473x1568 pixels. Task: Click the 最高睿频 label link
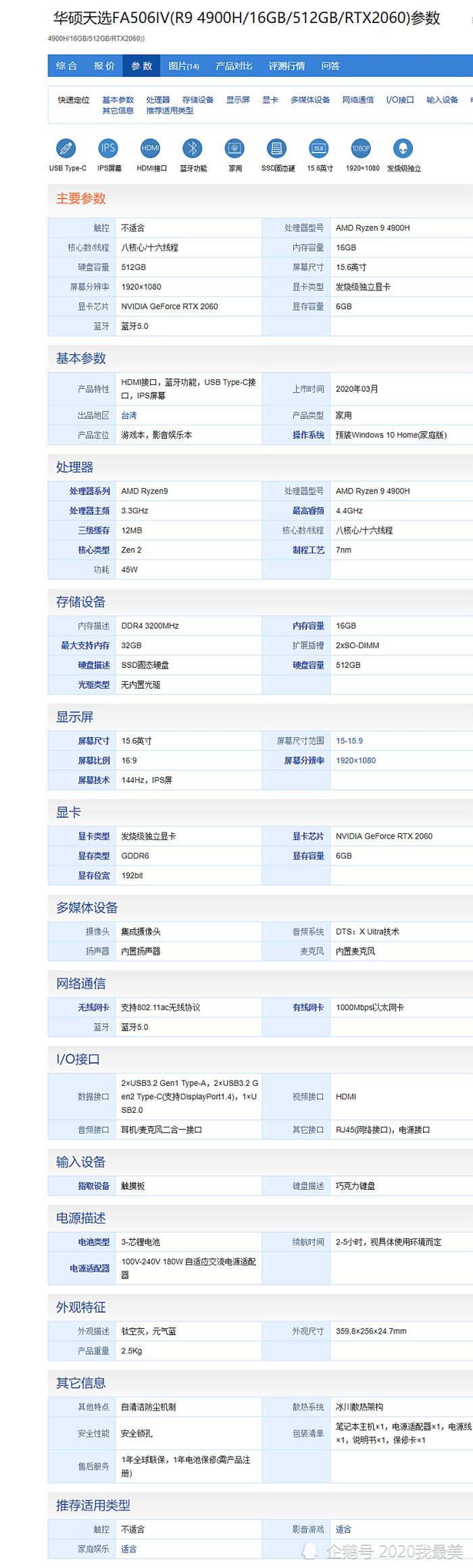point(308,511)
